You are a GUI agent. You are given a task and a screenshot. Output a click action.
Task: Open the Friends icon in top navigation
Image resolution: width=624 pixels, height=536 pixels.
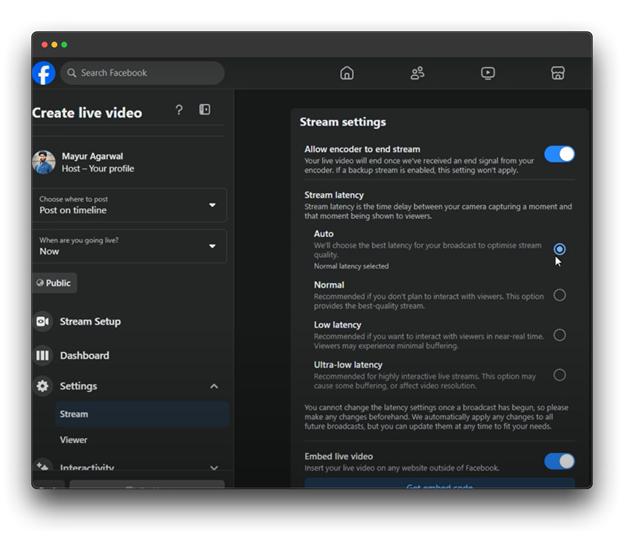pyautogui.click(x=417, y=73)
